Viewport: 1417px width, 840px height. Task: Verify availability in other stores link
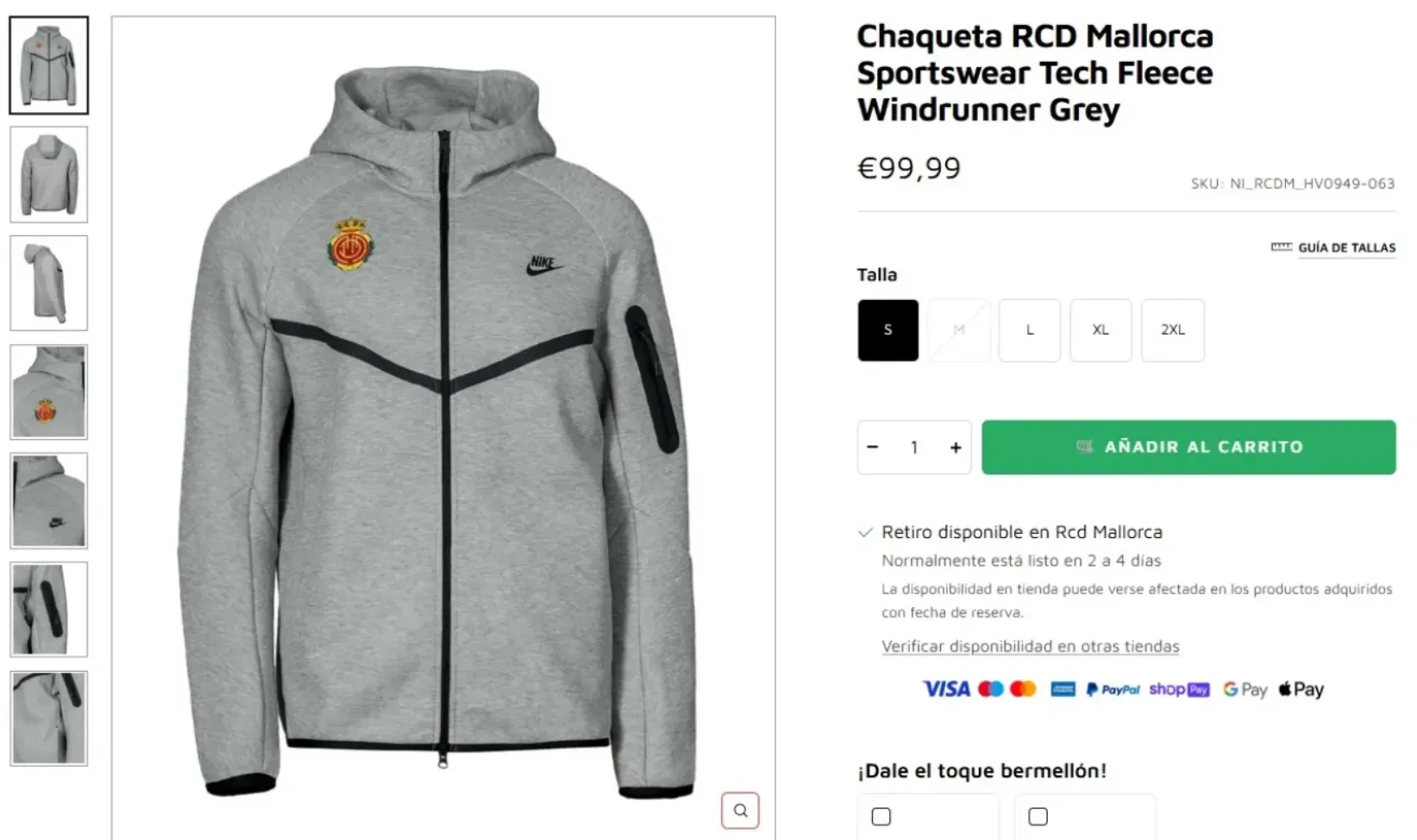(x=1030, y=646)
